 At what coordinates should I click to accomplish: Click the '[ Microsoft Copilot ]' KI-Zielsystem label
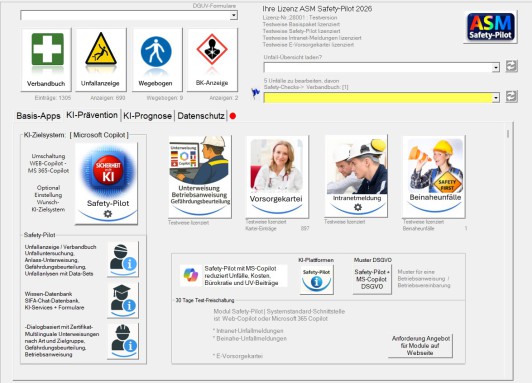[x=99, y=135]
